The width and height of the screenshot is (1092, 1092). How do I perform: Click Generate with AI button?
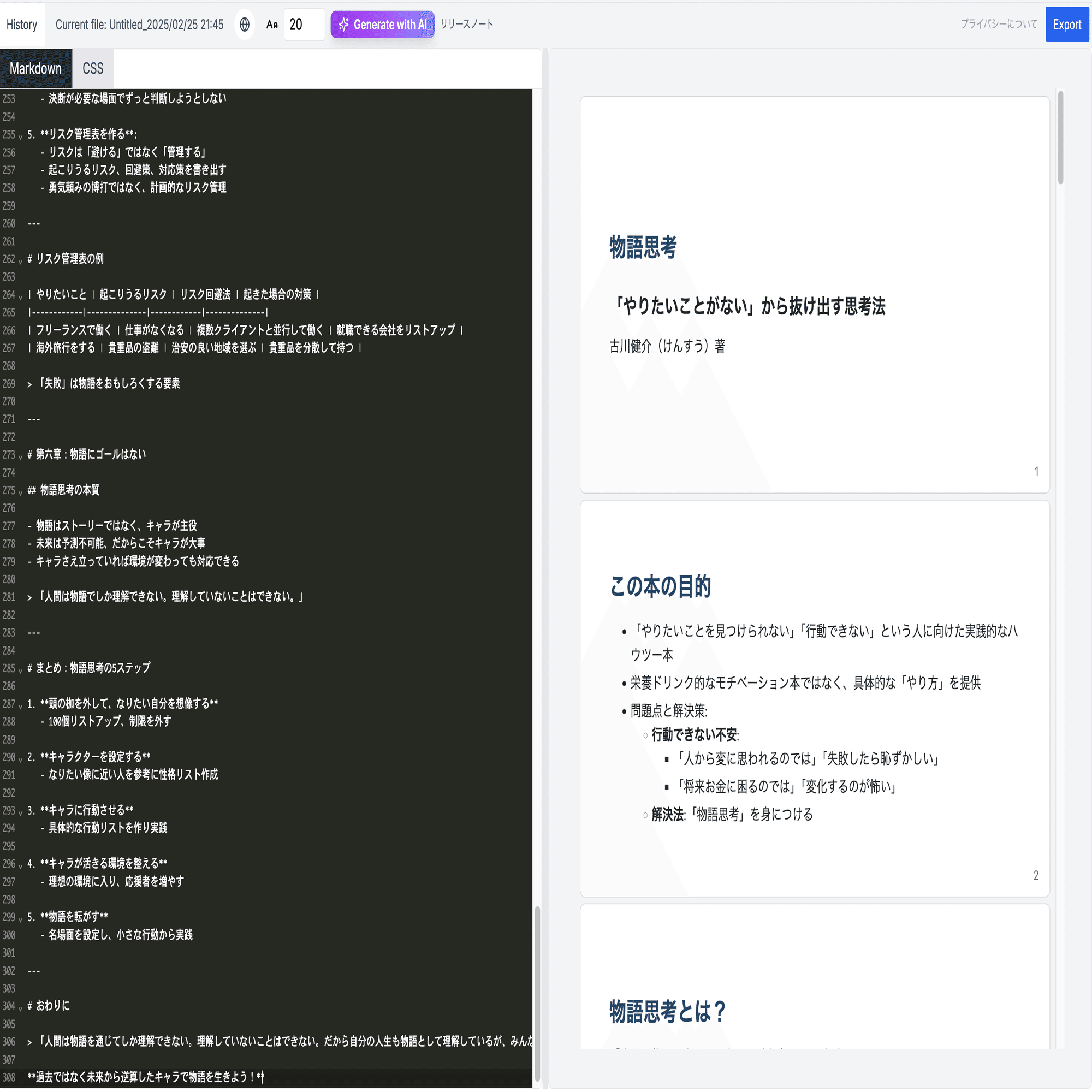[x=382, y=25]
